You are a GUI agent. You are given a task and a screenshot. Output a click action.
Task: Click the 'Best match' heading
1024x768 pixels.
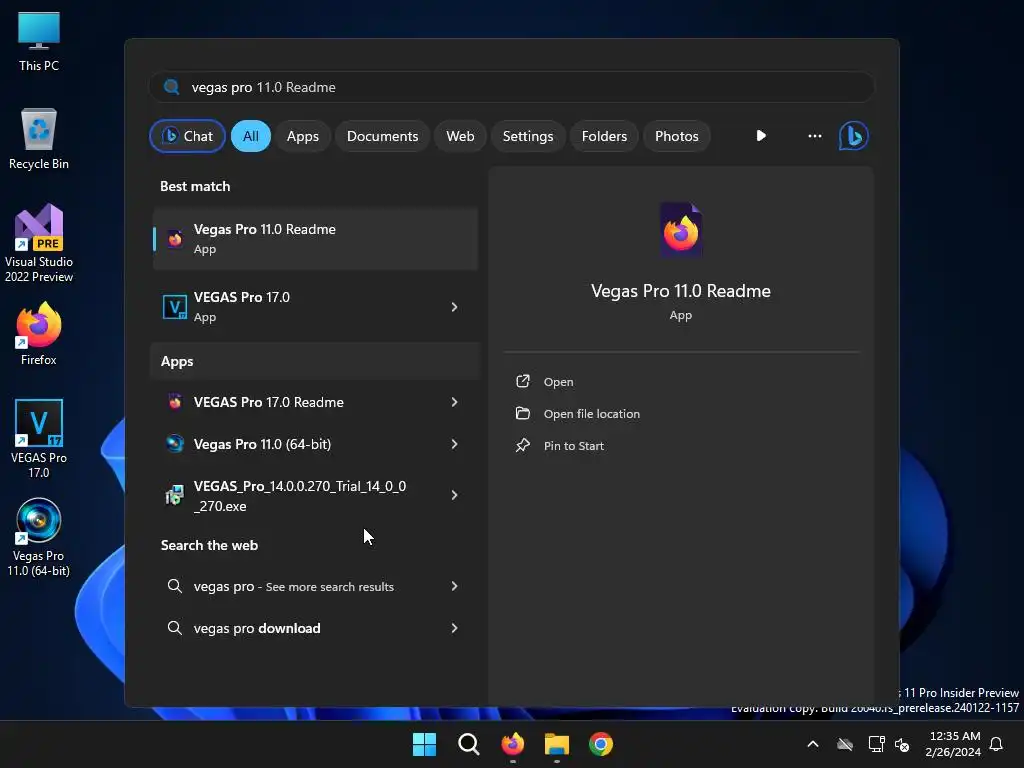[195, 186]
